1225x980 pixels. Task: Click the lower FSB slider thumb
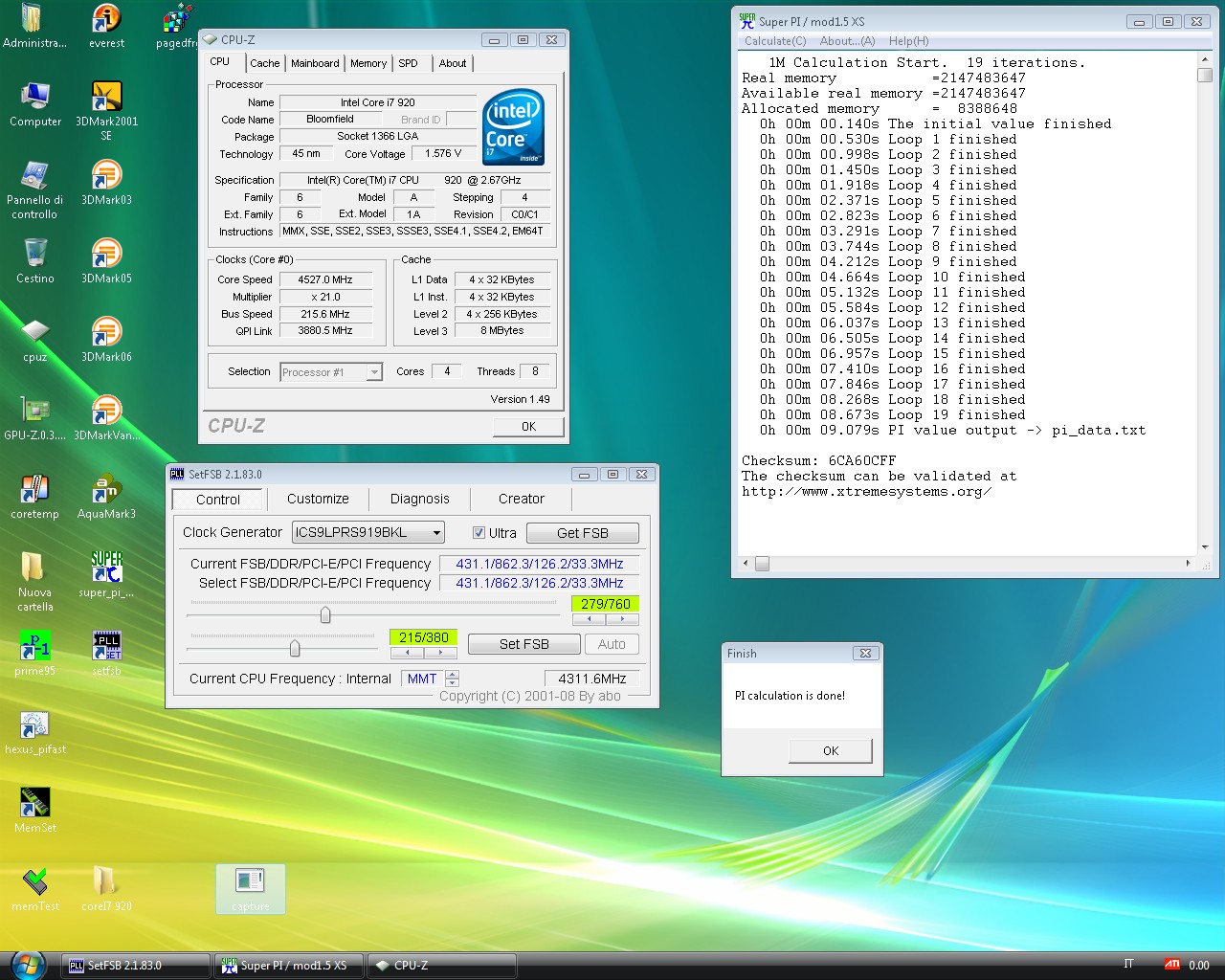pyautogui.click(x=295, y=648)
